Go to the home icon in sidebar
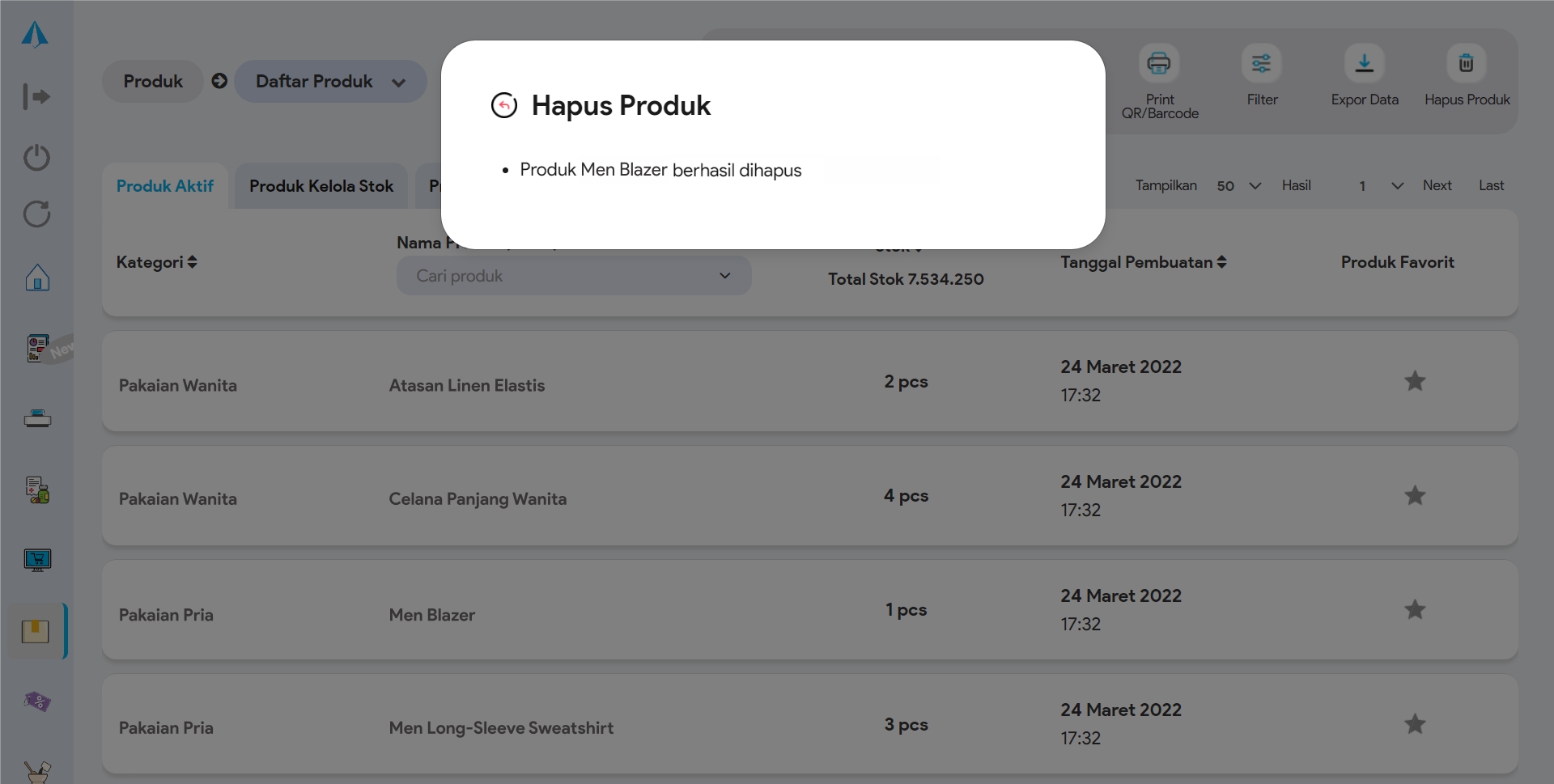This screenshot has height=784, width=1554. (37, 278)
